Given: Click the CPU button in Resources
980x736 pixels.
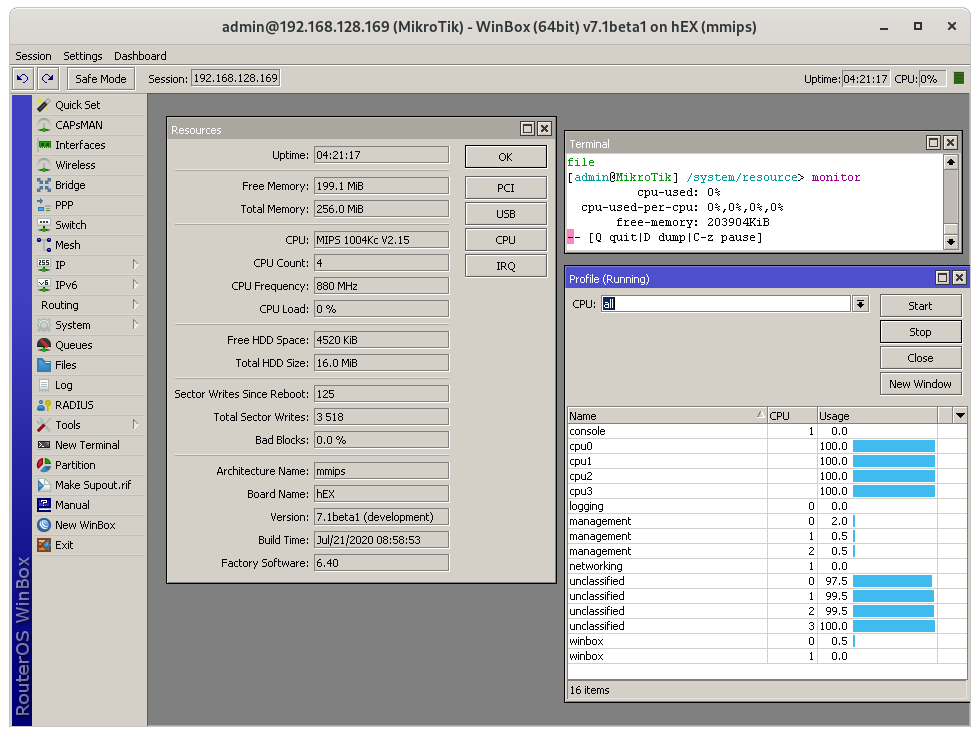Looking at the screenshot, I should click(506, 240).
